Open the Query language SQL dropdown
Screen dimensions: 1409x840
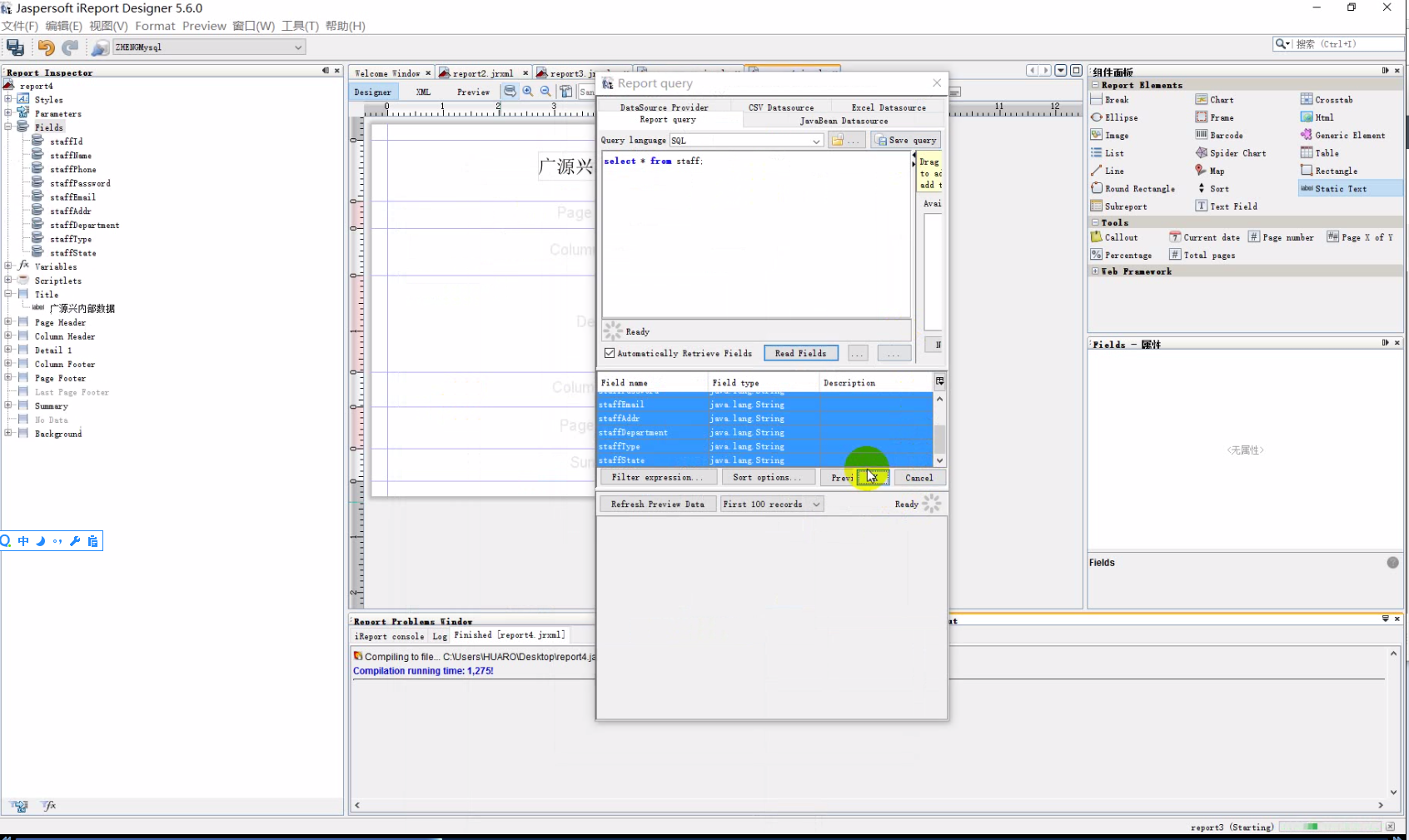(816, 141)
